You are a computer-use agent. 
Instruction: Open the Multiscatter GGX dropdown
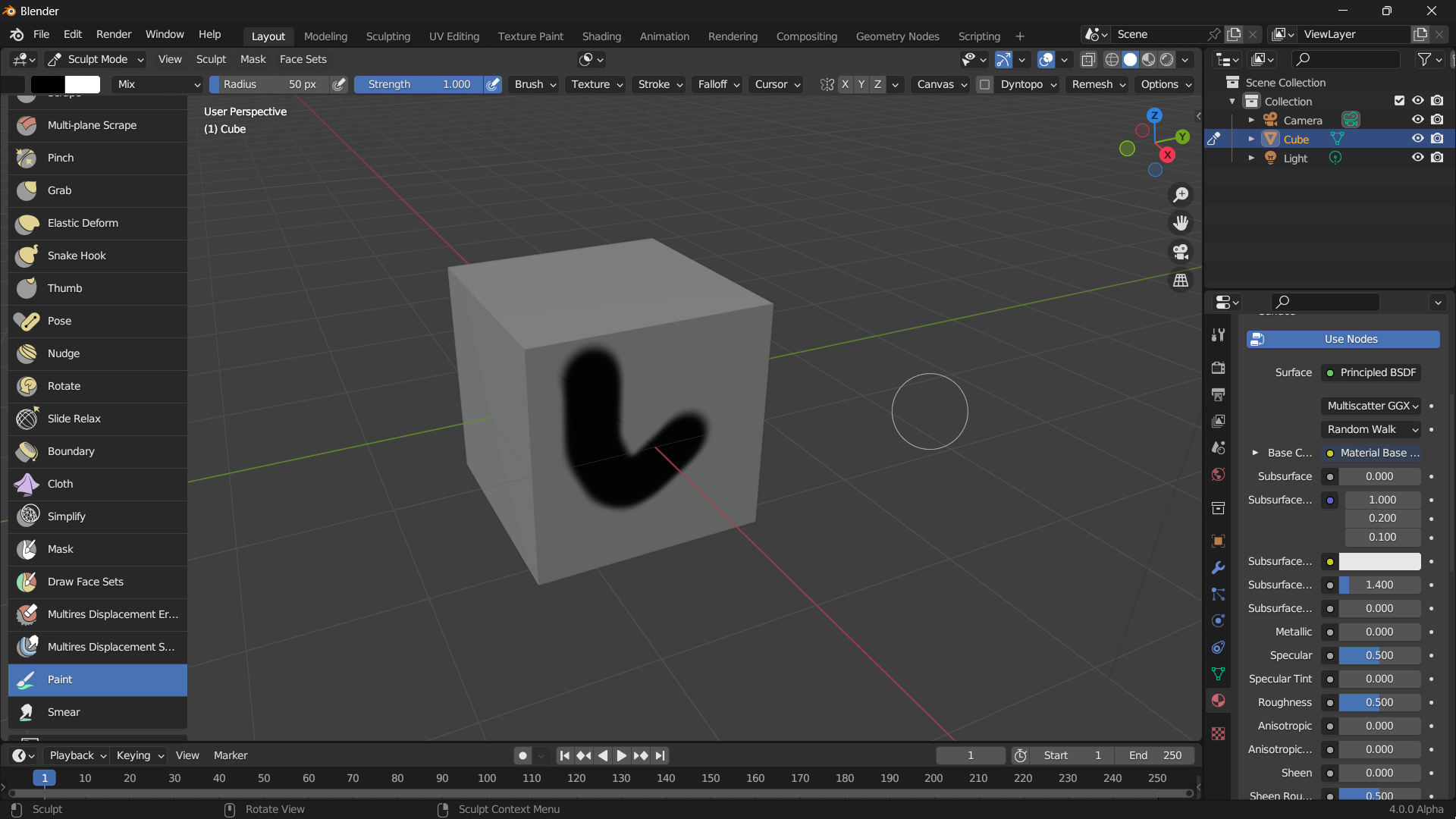1371,406
